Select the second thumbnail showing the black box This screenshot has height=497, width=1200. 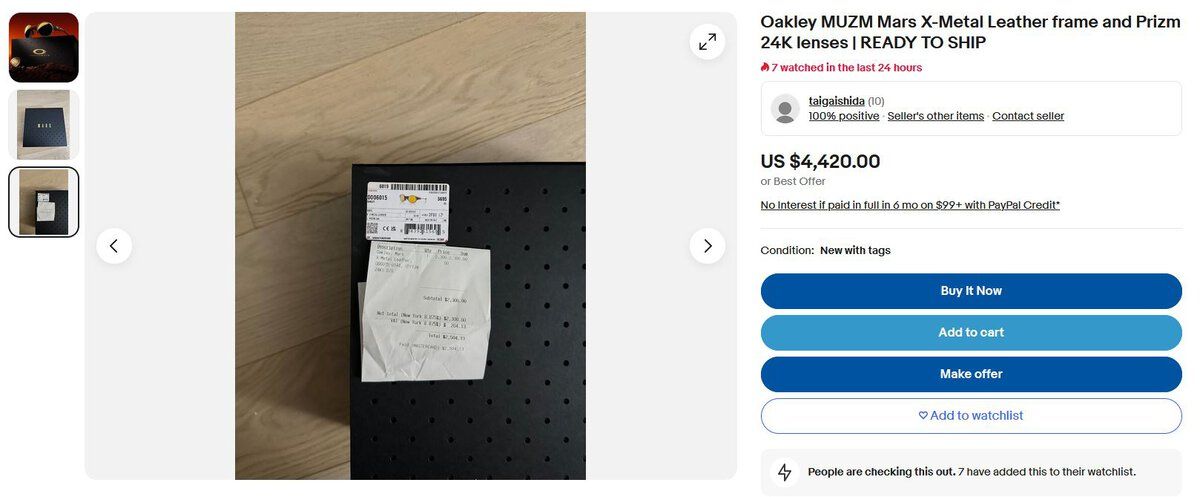pyautogui.click(x=44, y=125)
